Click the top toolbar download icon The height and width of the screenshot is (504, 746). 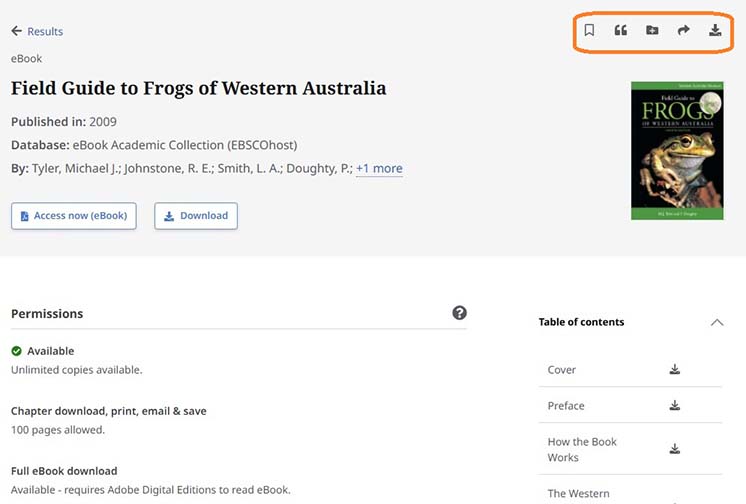click(715, 30)
